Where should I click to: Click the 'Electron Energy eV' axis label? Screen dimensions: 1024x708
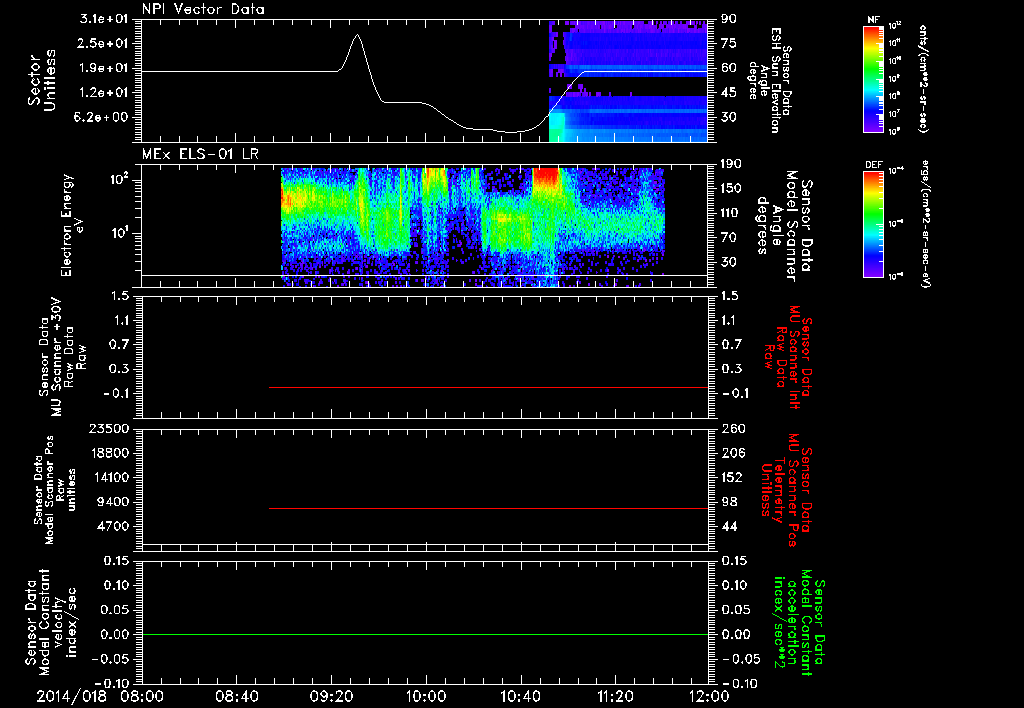(72, 225)
